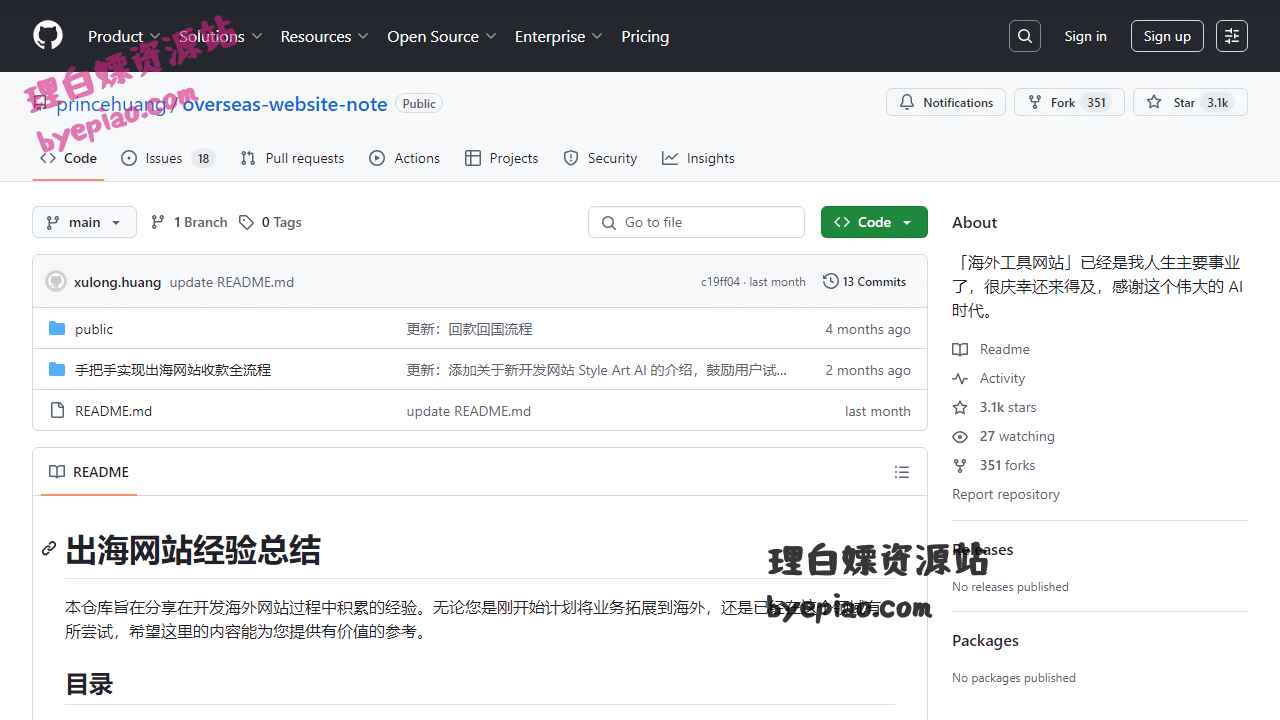Open the public folder
1280x720 pixels.
(94, 329)
